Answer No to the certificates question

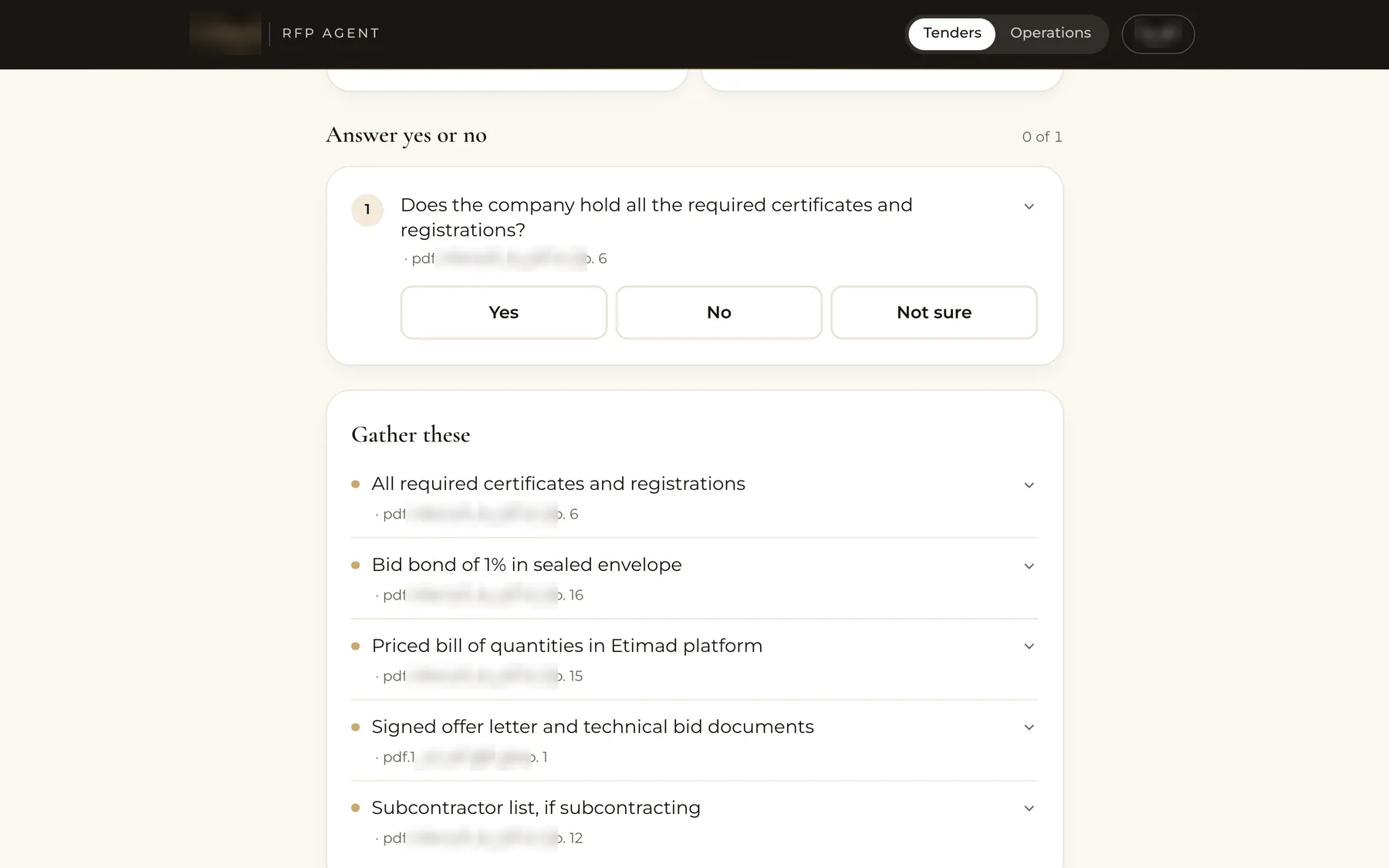[718, 312]
